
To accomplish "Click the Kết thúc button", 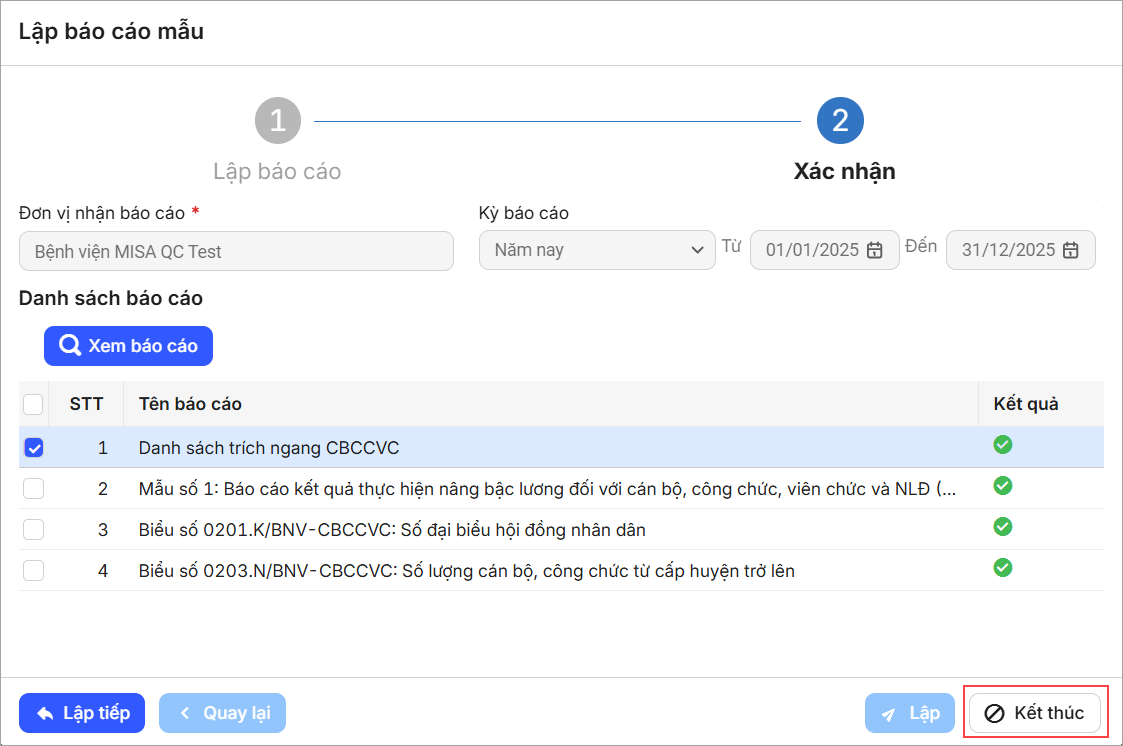I will click(1035, 713).
